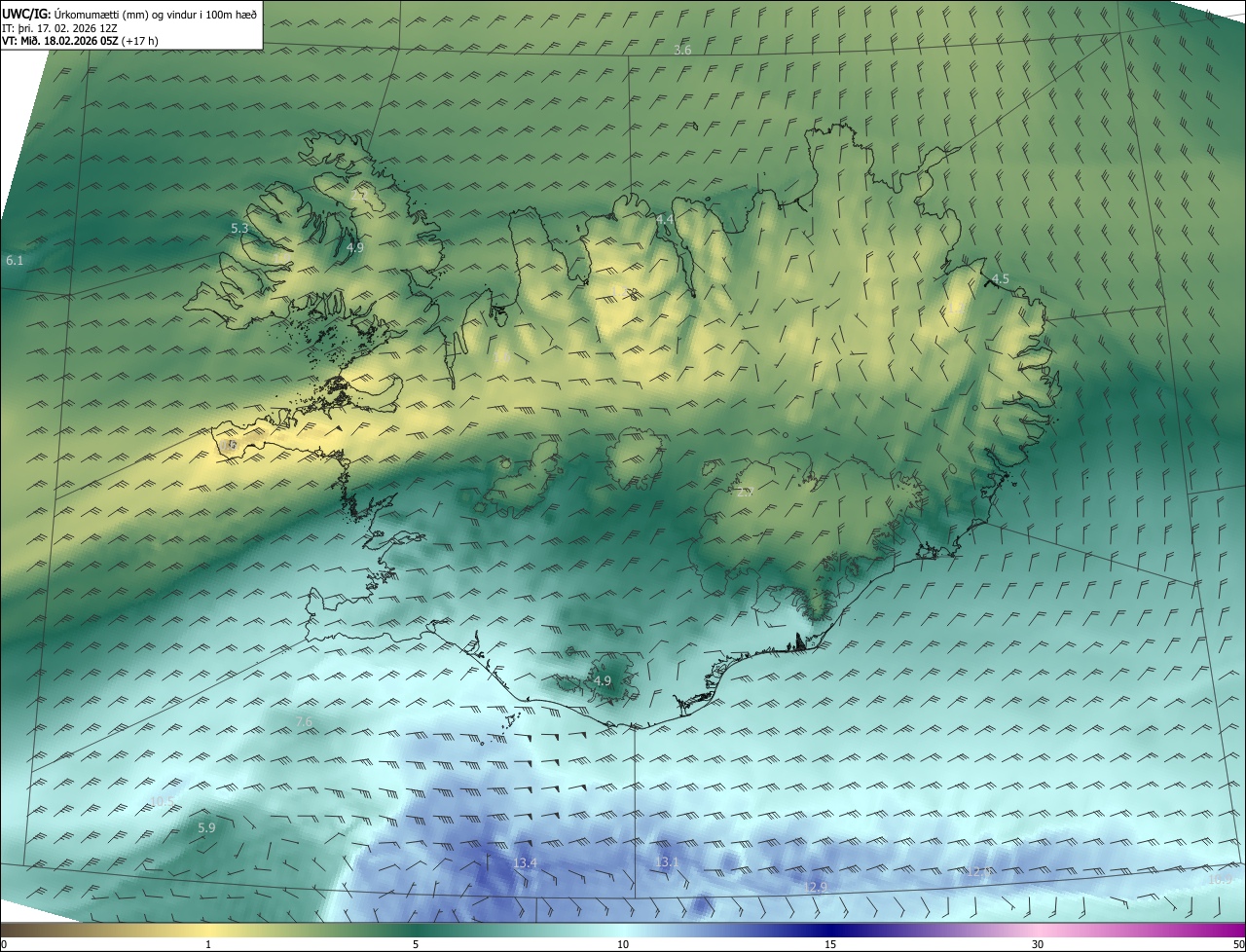
Task: Click the 13.1 value label on the map
Action: (667, 862)
